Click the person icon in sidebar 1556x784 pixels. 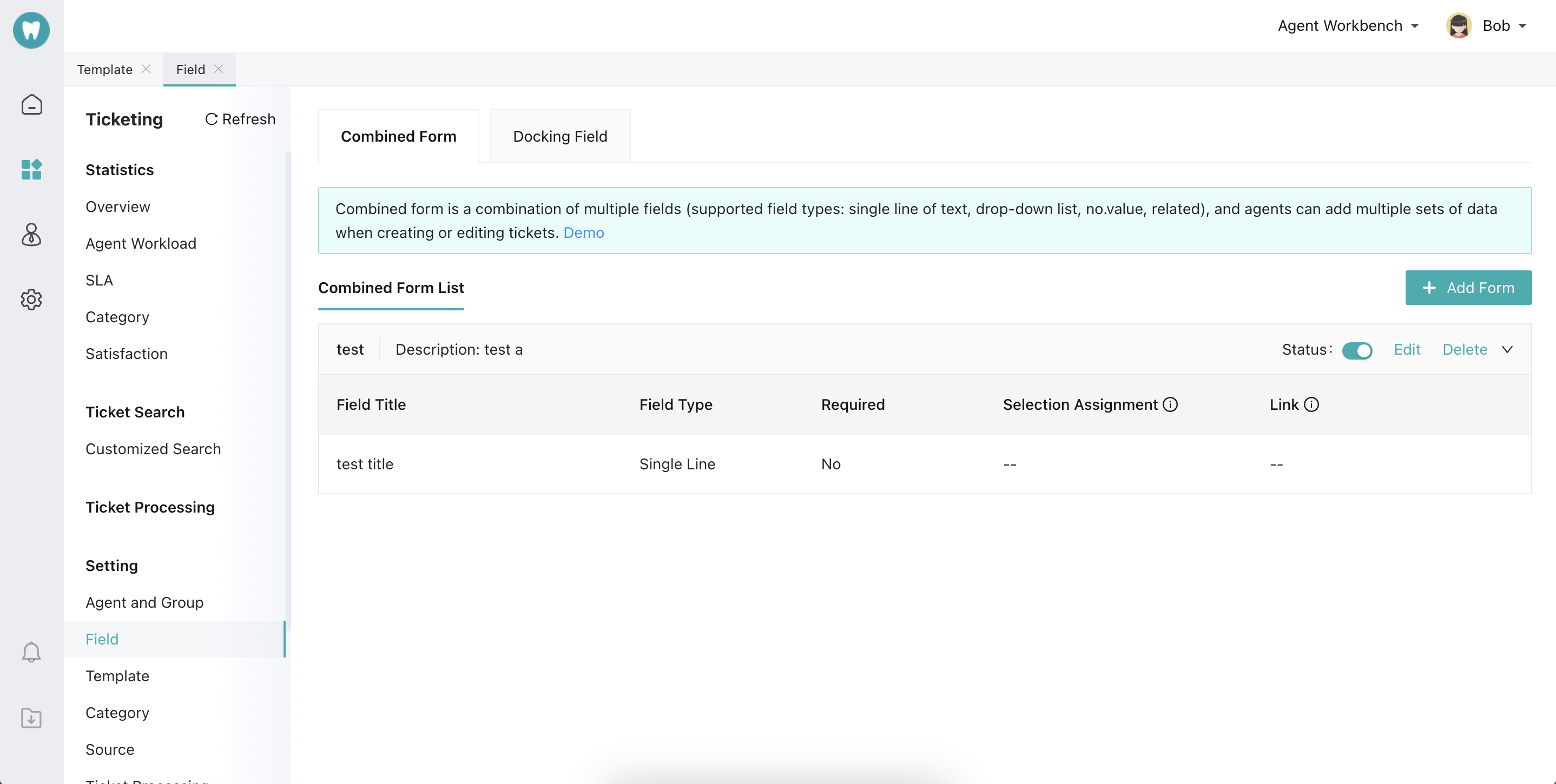(x=31, y=234)
